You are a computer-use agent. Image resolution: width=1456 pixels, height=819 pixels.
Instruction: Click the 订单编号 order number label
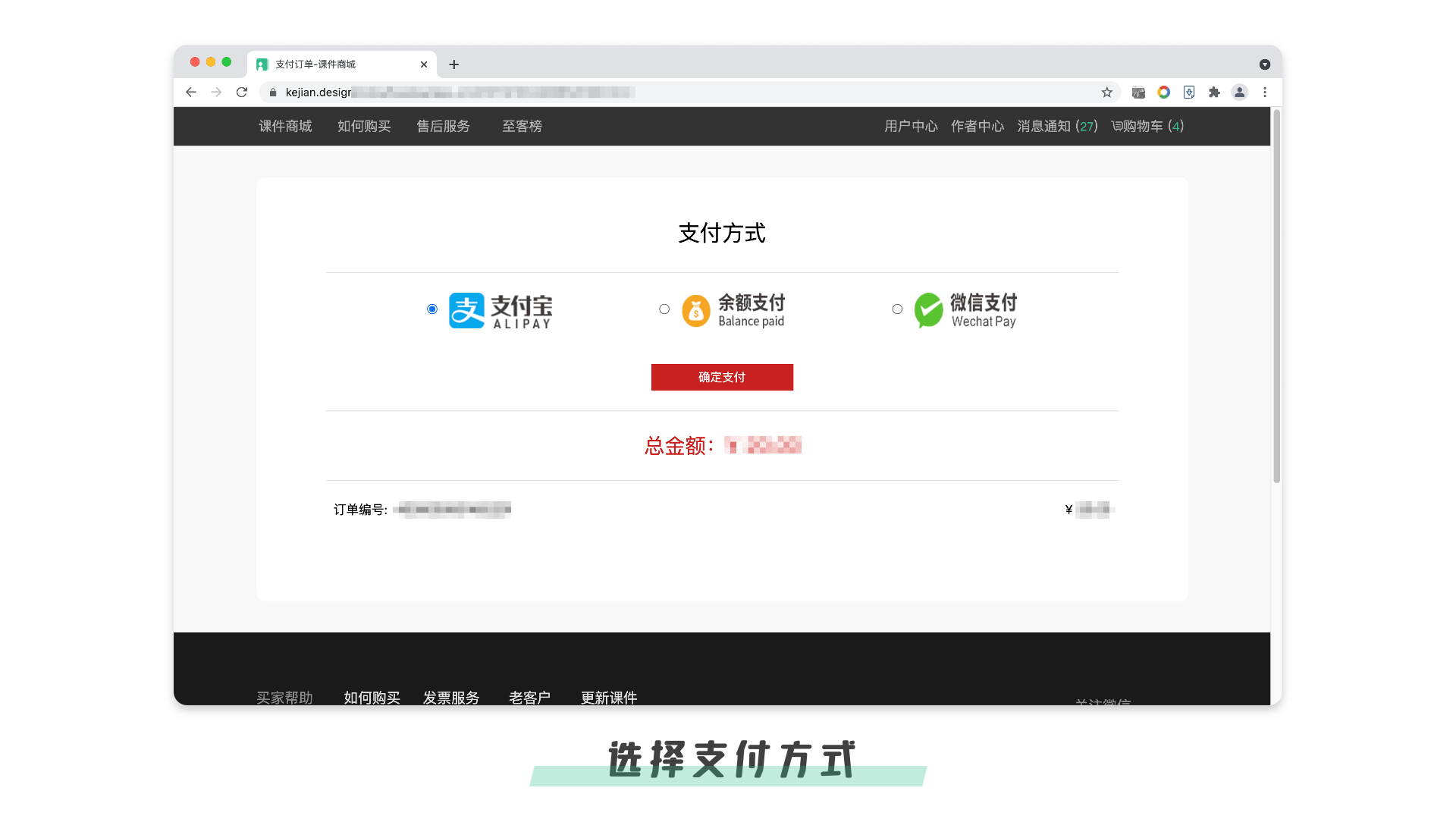[x=360, y=510]
